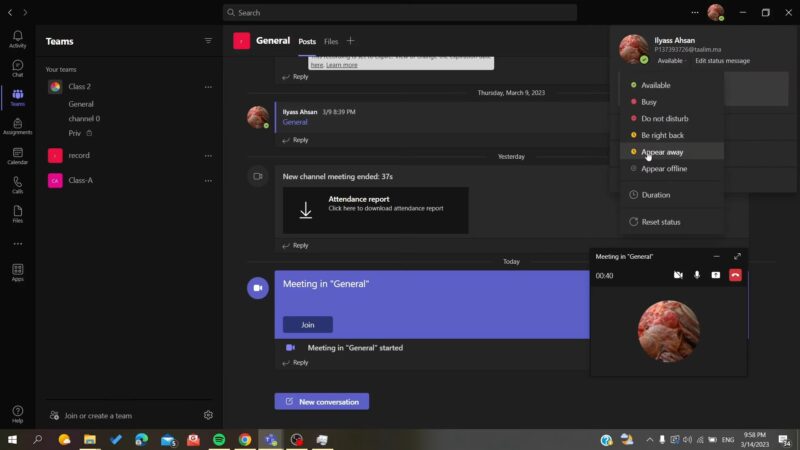Open Settings and more ellipsis in title bar

coord(695,12)
